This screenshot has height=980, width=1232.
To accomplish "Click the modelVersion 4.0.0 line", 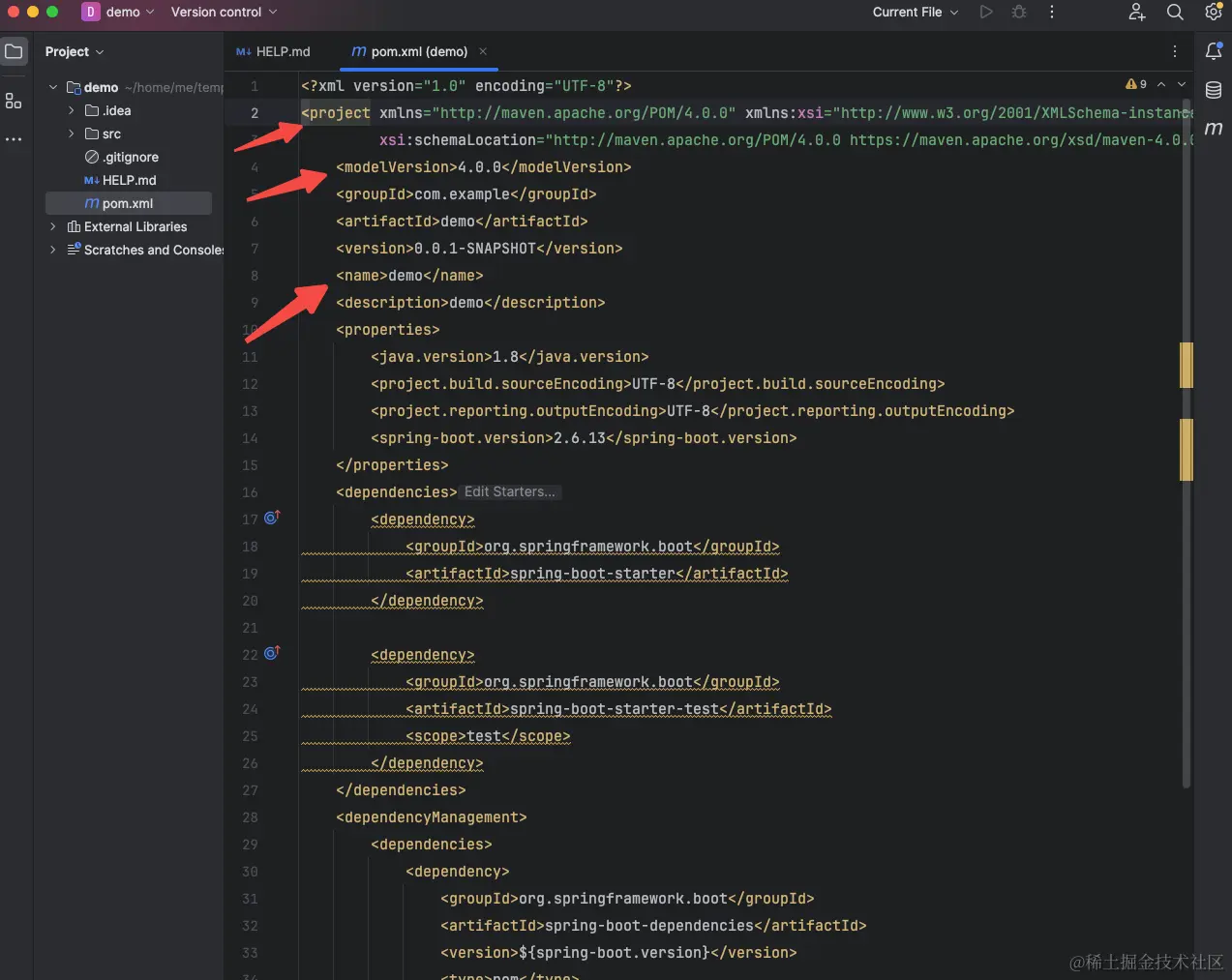I will (x=484, y=167).
